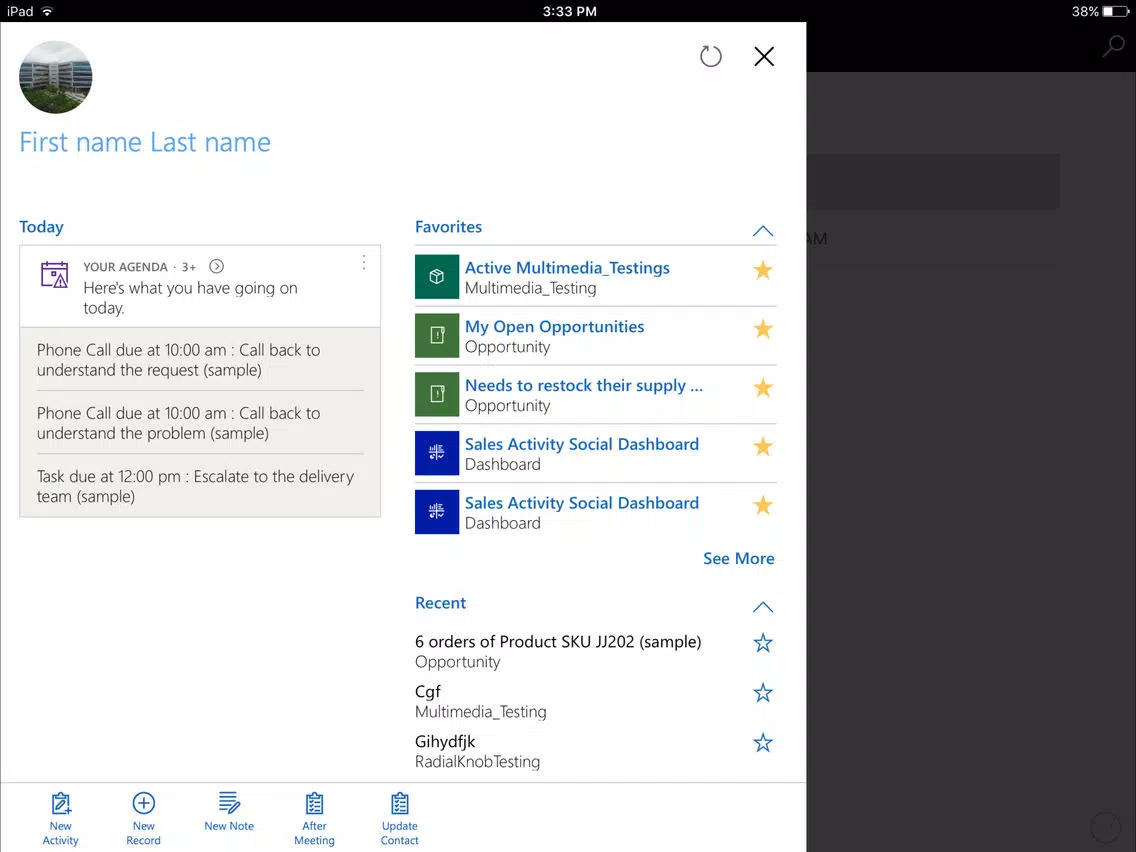Open Needs to restock opportunity icon
The height and width of the screenshot is (852, 1136).
[x=437, y=394]
